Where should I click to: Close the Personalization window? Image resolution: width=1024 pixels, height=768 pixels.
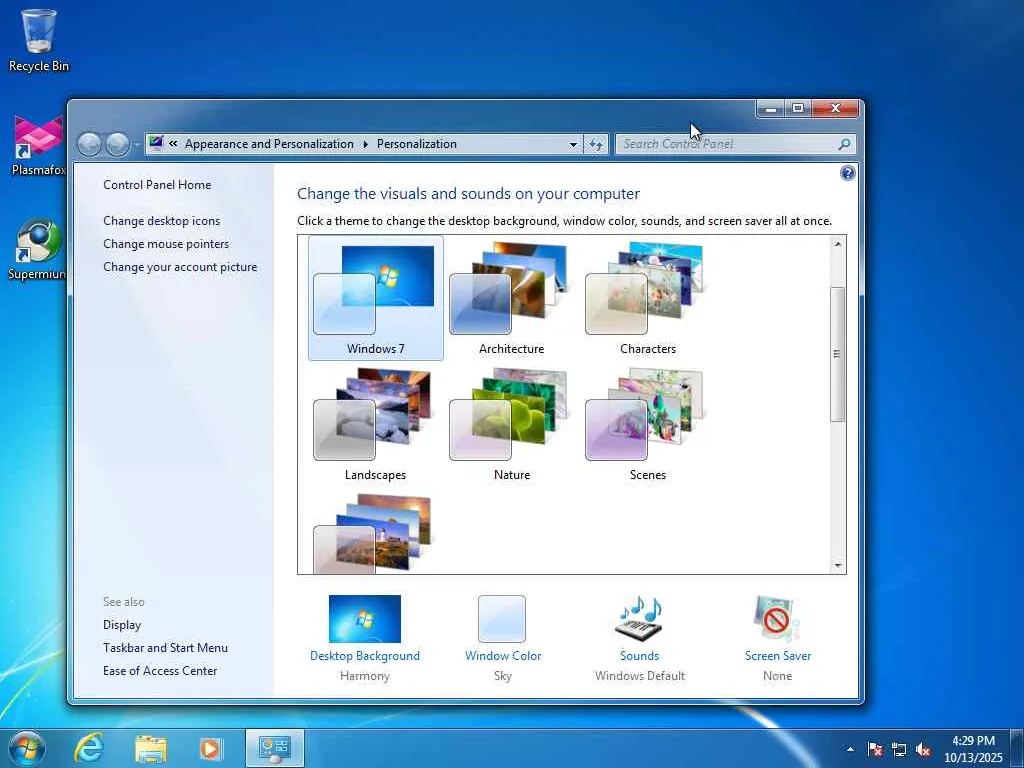point(835,108)
